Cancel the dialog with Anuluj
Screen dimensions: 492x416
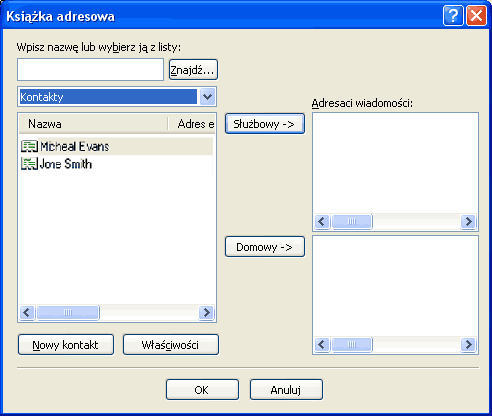(x=286, y=390)
